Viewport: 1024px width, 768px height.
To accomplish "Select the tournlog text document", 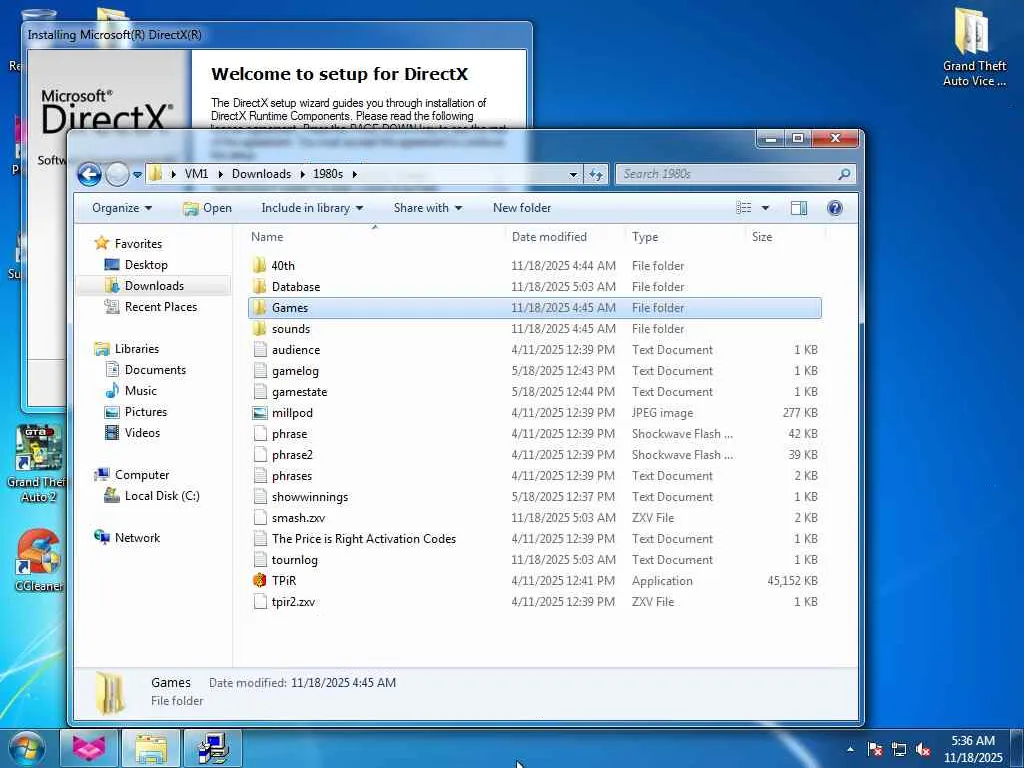I will point(534,560).
